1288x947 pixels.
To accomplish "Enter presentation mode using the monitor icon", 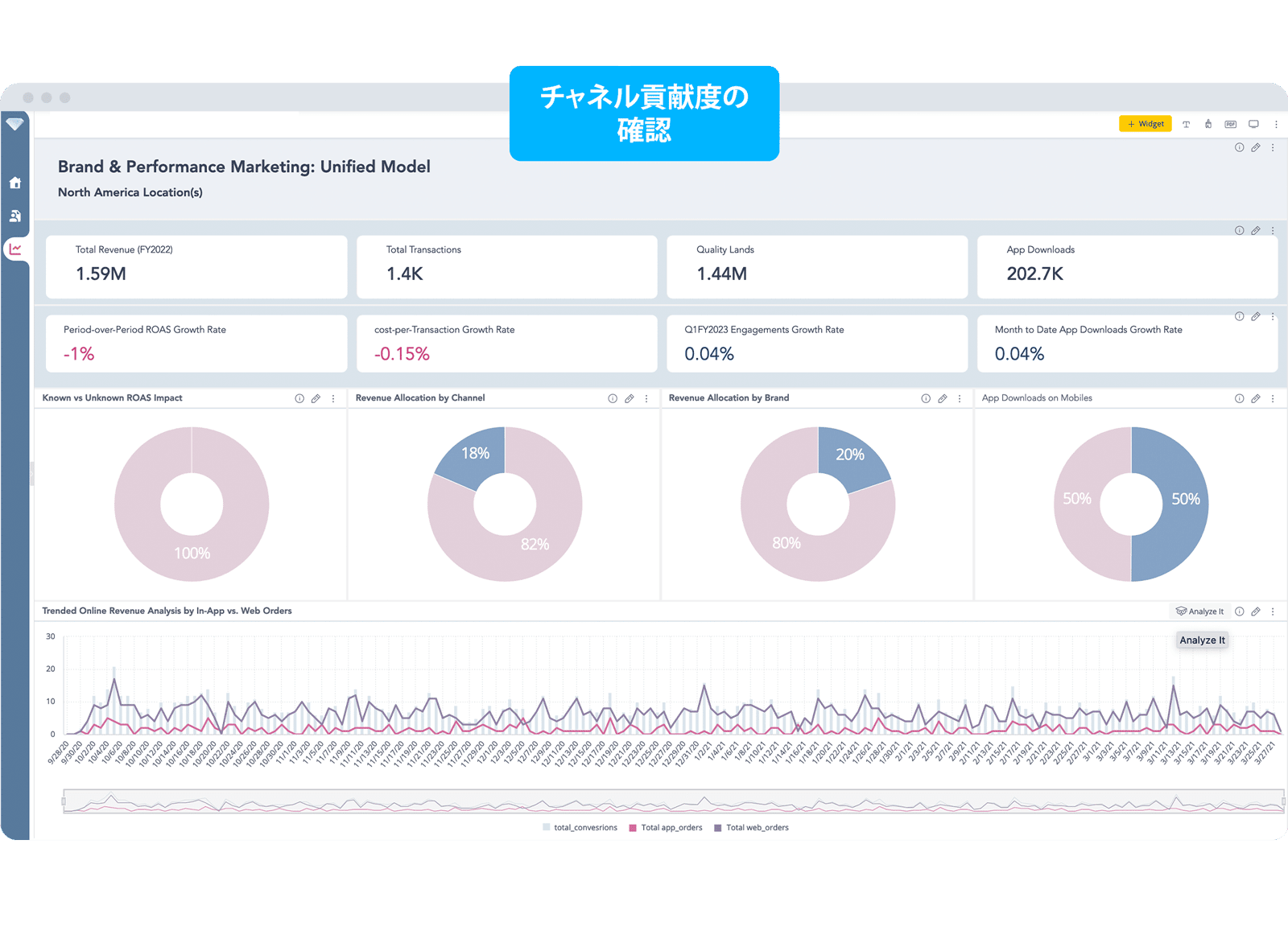I will click(1253, 124).
